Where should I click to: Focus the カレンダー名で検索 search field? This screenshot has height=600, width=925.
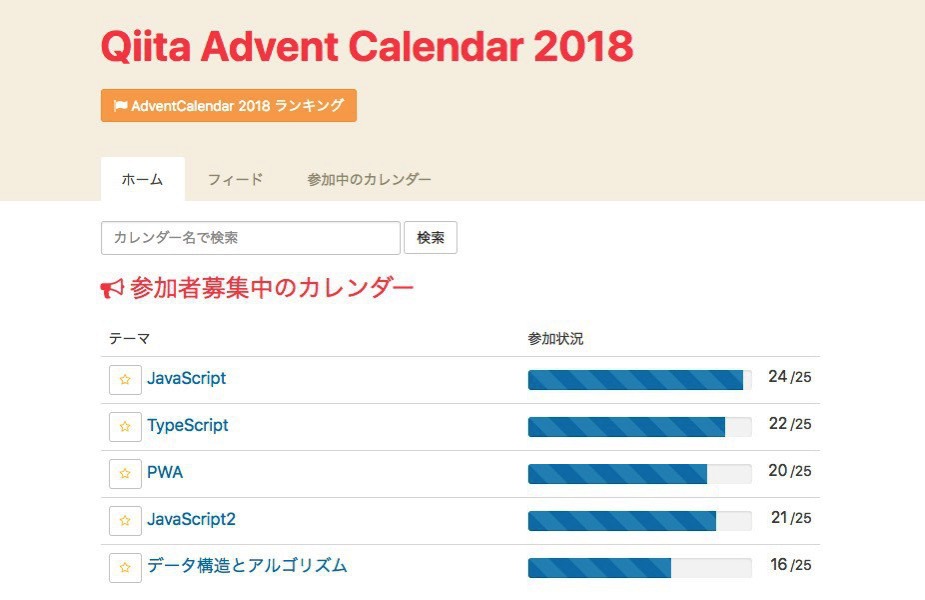[x=250, y=238]
